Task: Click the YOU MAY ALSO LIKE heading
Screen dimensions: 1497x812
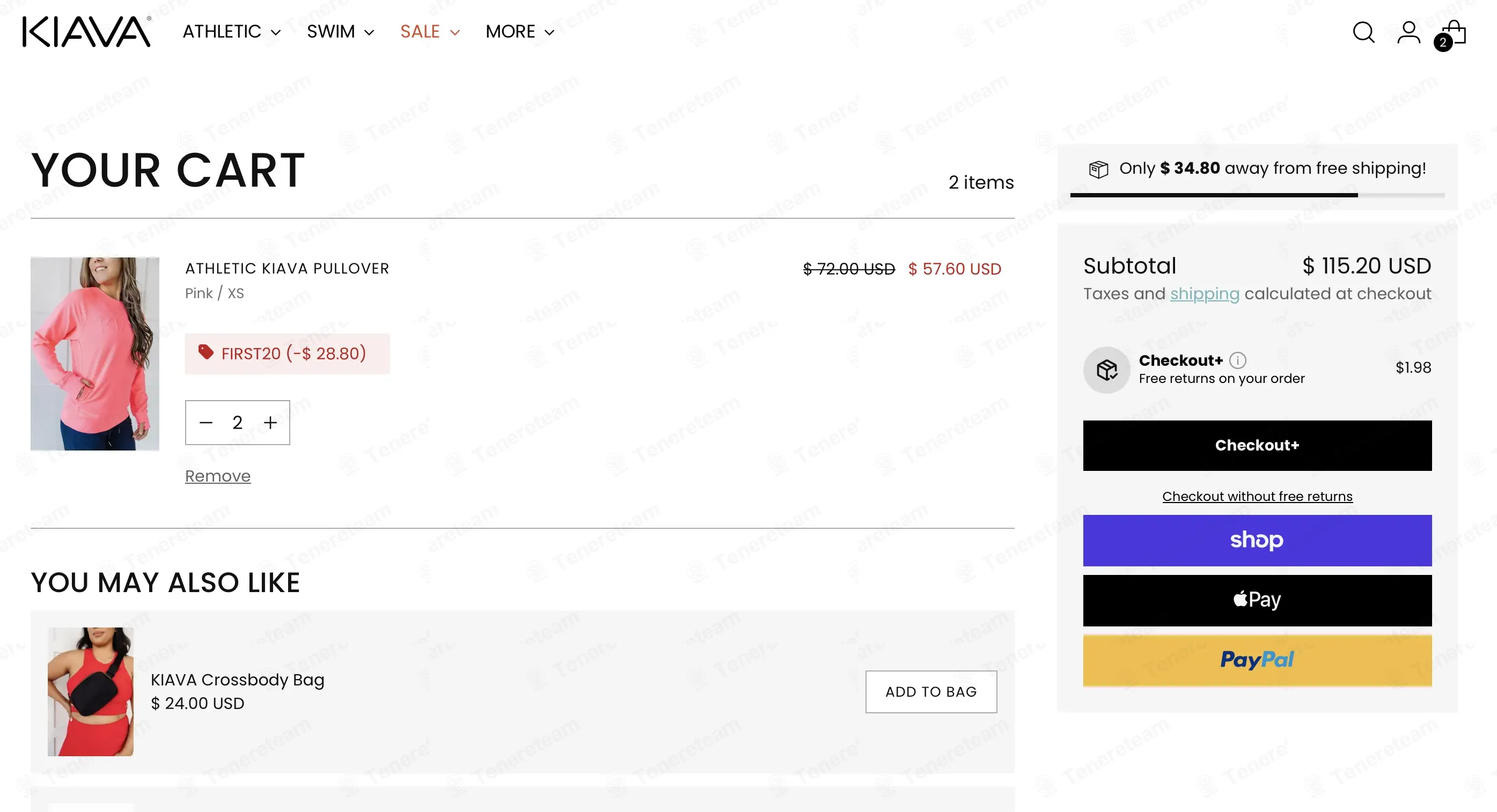Action: click(166, 582)
